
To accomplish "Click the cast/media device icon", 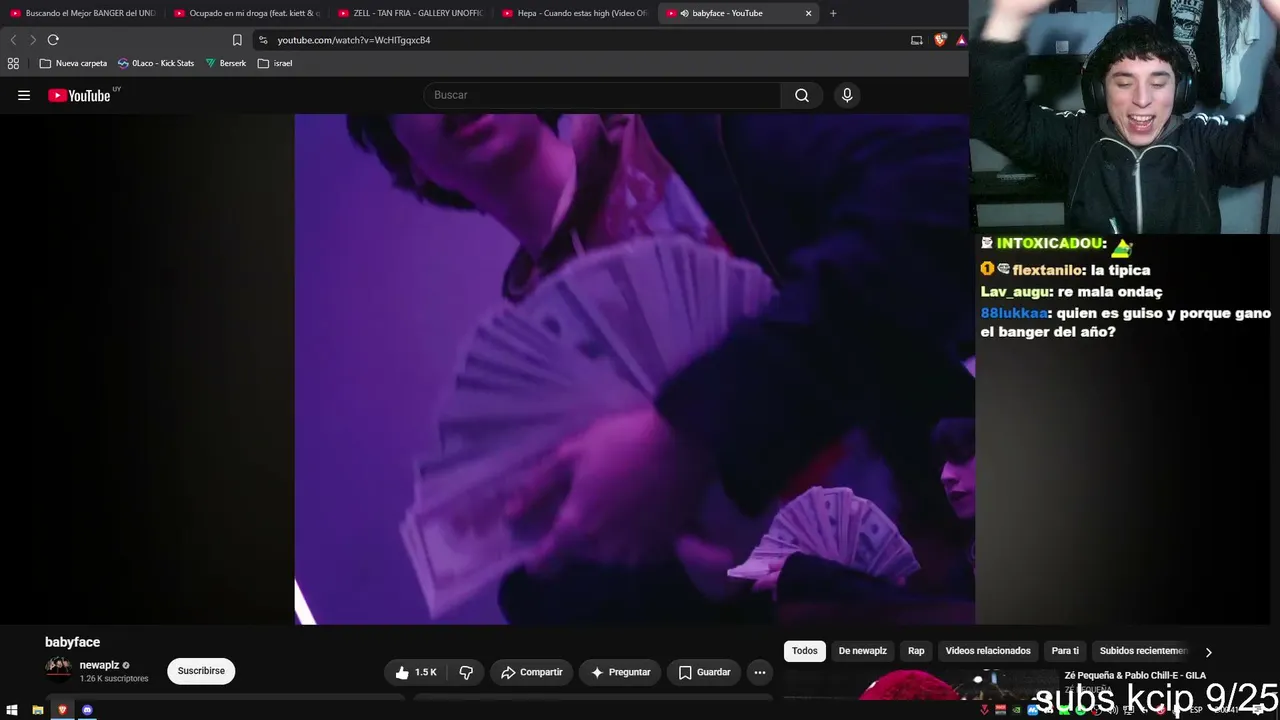I will (x=916, y=40).
